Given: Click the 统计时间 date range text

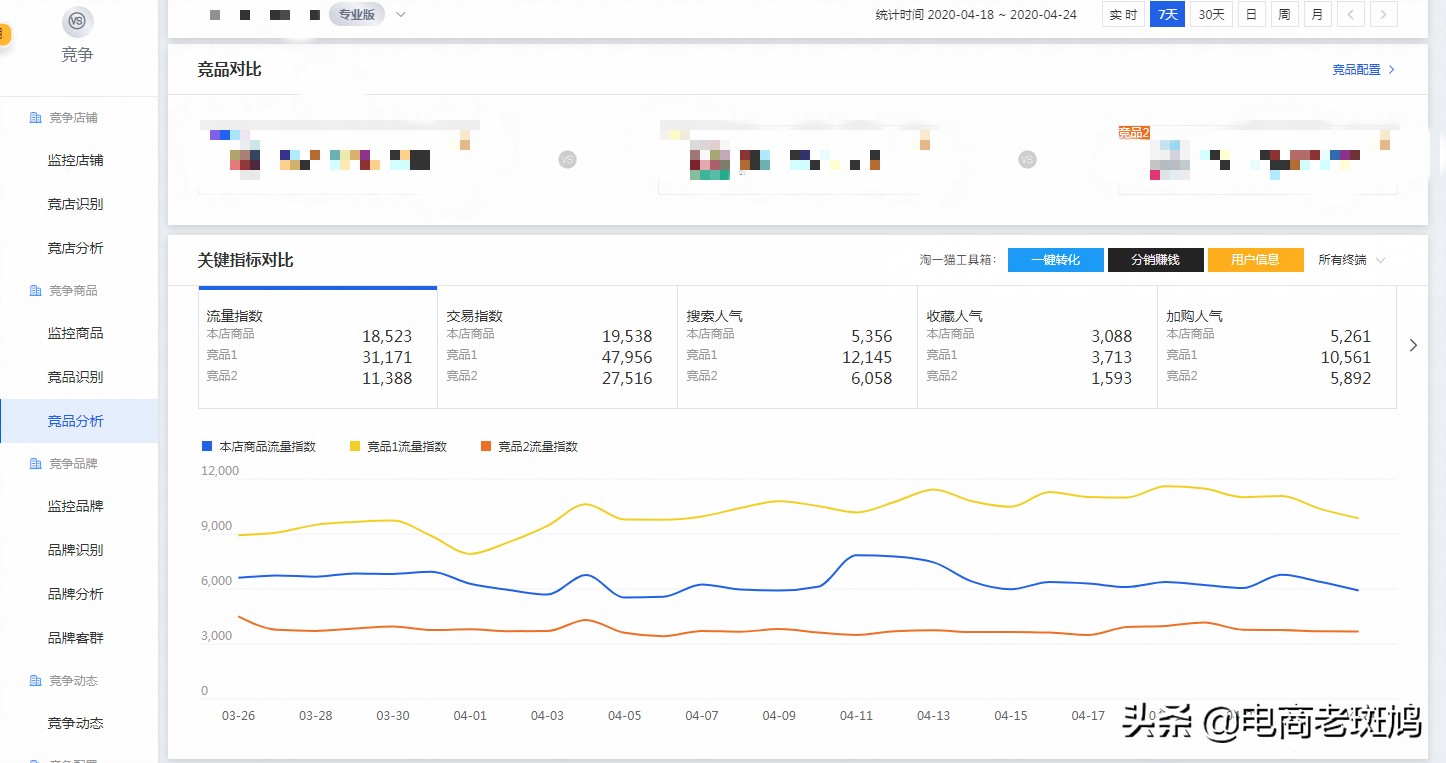Looking at the screenshot, I should coord(976,14).
